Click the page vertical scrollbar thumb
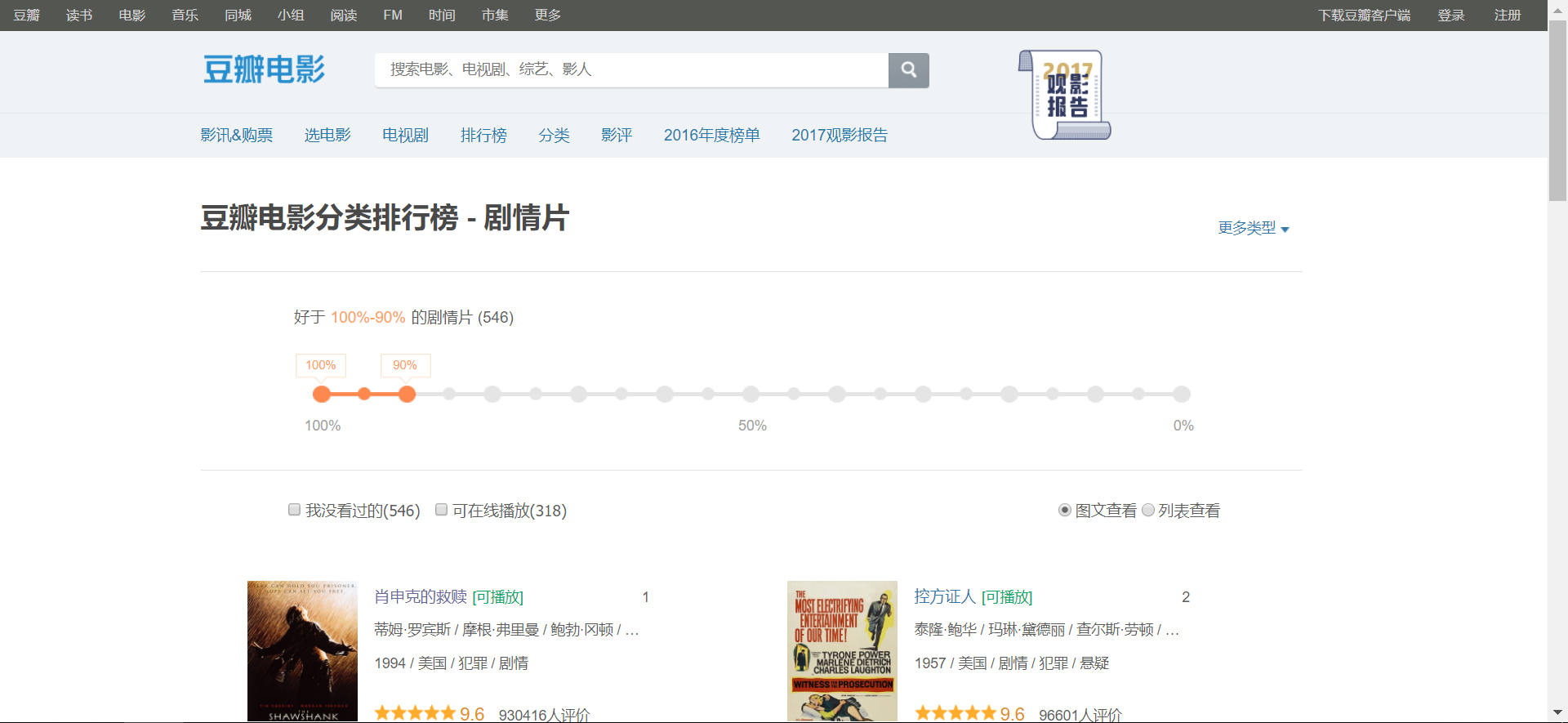This screenshot has height=723, width=1568. click(1557, 110)
